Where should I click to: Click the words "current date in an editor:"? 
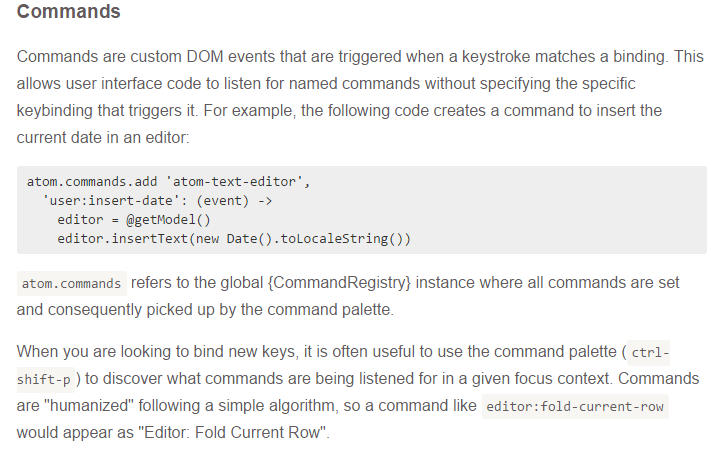click(104, 135)
